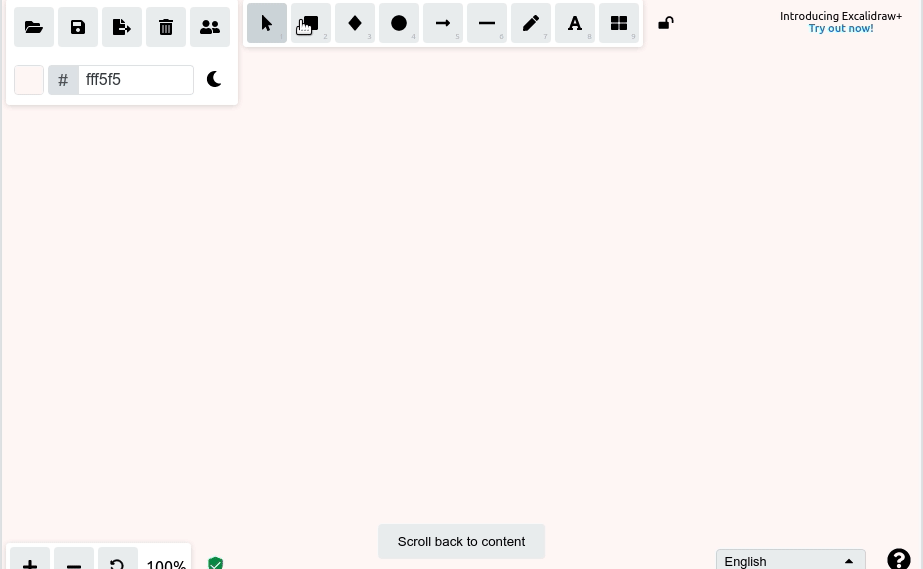Click the green encryption shield icon

215,563
